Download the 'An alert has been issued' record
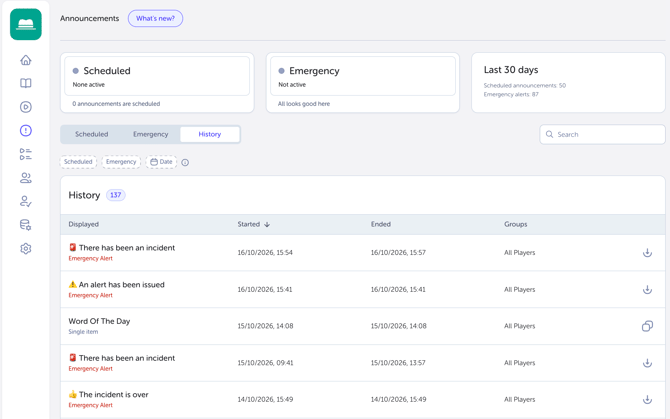The image size is (670, 419). click(x=647, y=289)
